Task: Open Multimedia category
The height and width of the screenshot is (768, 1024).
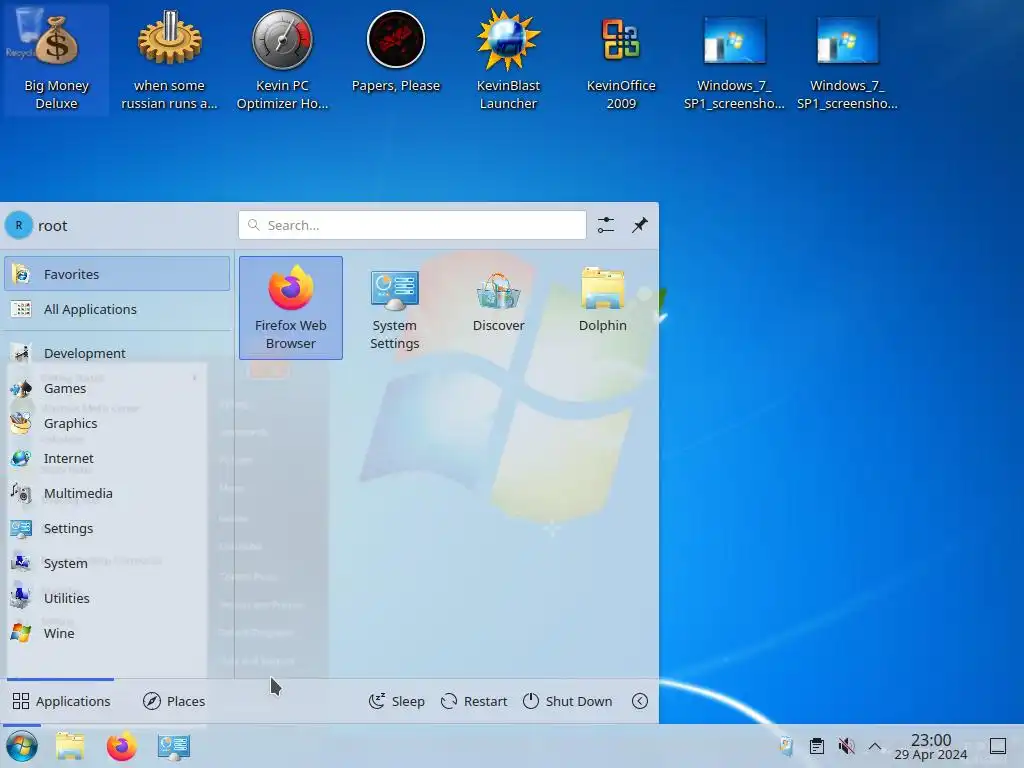Action: [x=117, y=493]
